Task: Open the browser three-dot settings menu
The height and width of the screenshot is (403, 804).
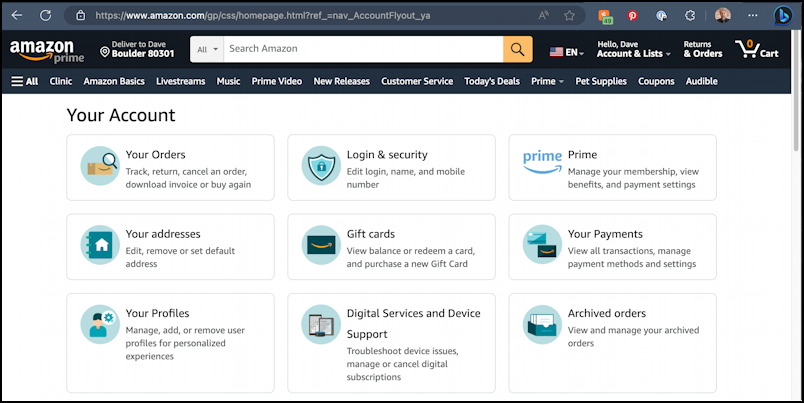Action: [753, 15]
